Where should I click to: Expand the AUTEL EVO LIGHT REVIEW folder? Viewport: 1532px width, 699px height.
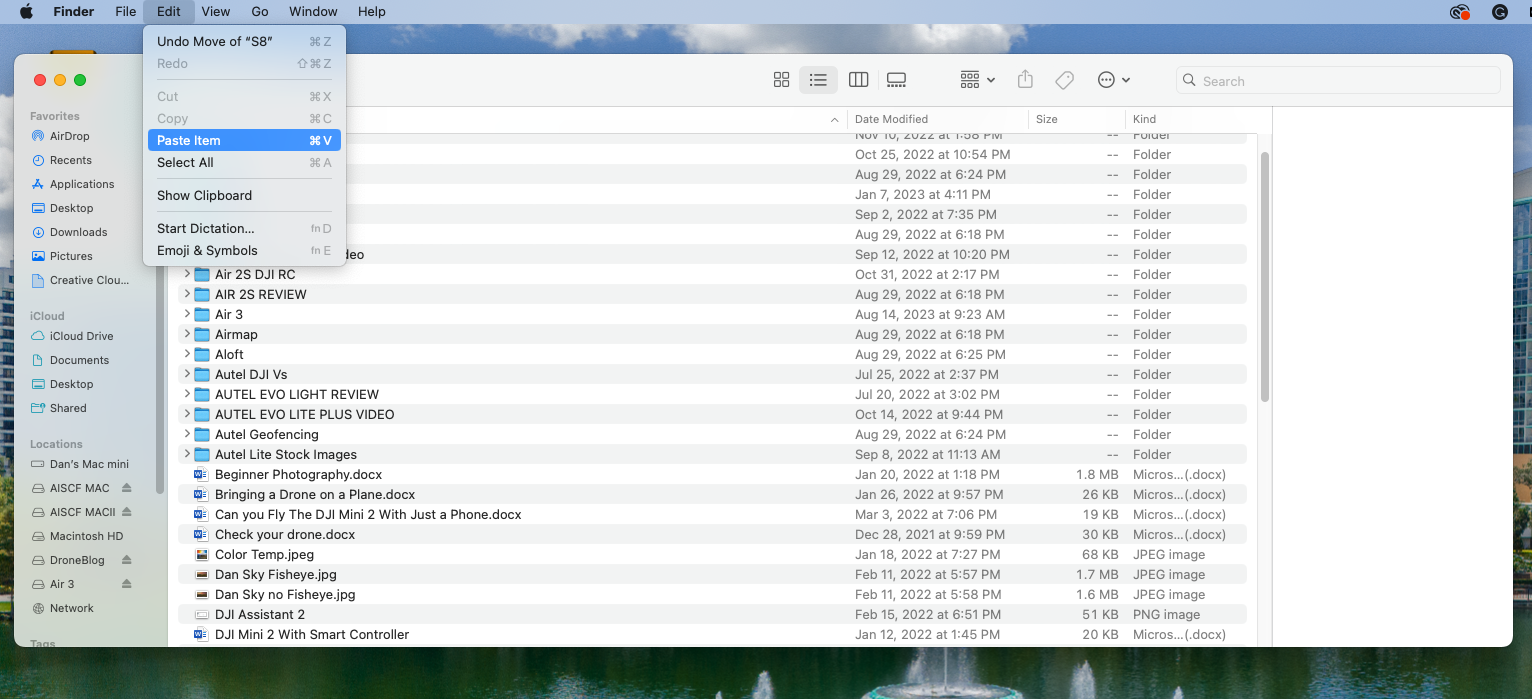click(x=187, y=394)
